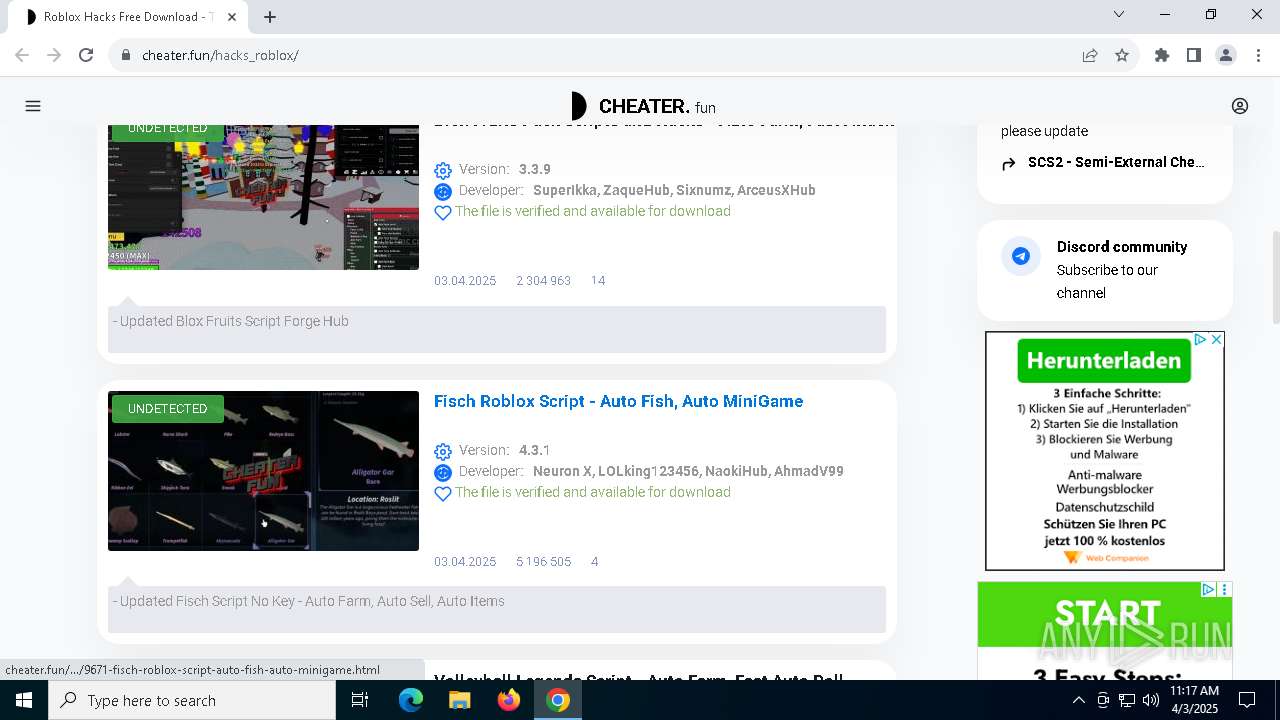Launch Microsoft Edge from the taskbar
The width and height of the screenshot is (1280, 720).
coord(411,700)
